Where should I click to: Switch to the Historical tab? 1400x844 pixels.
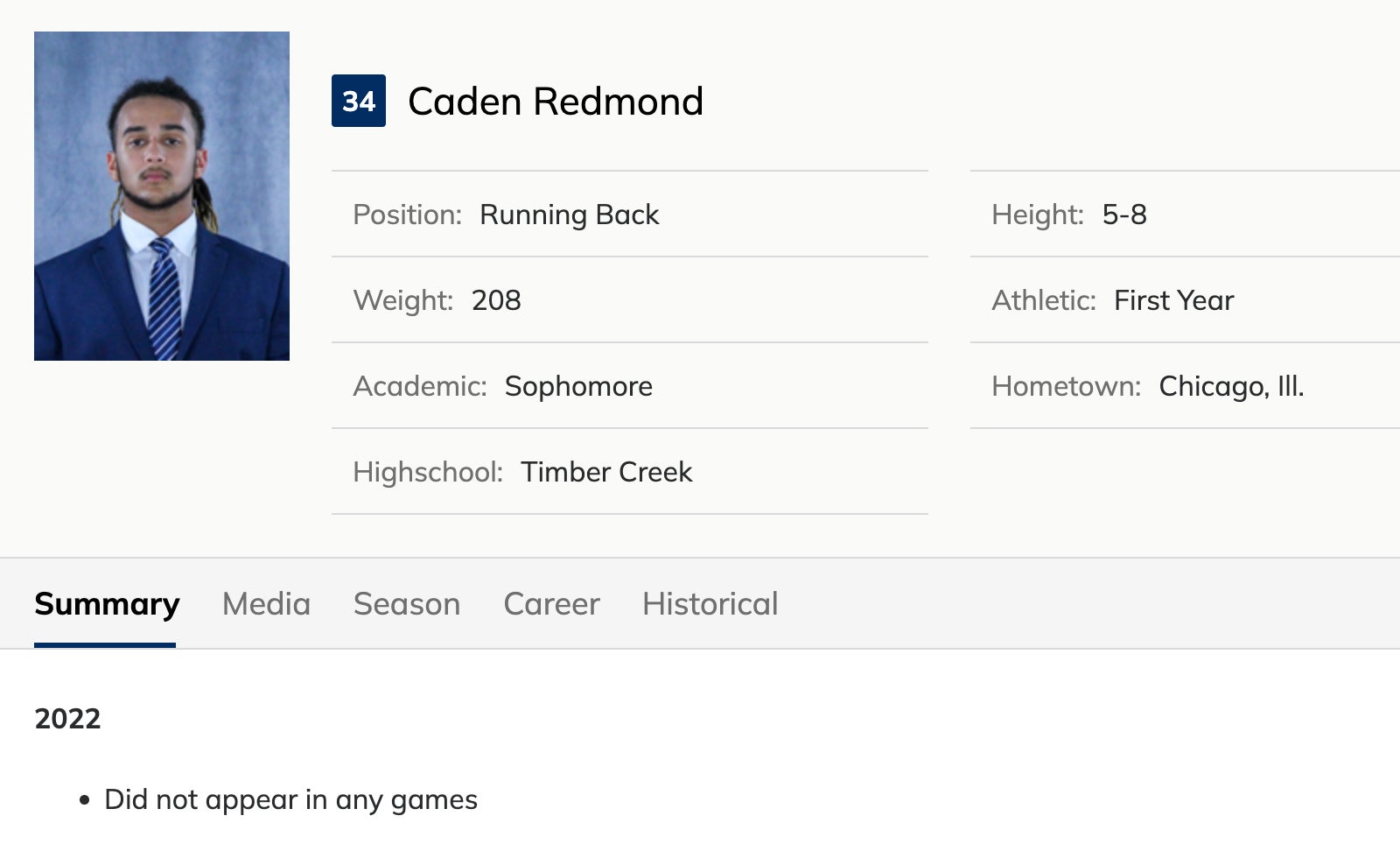710,604
